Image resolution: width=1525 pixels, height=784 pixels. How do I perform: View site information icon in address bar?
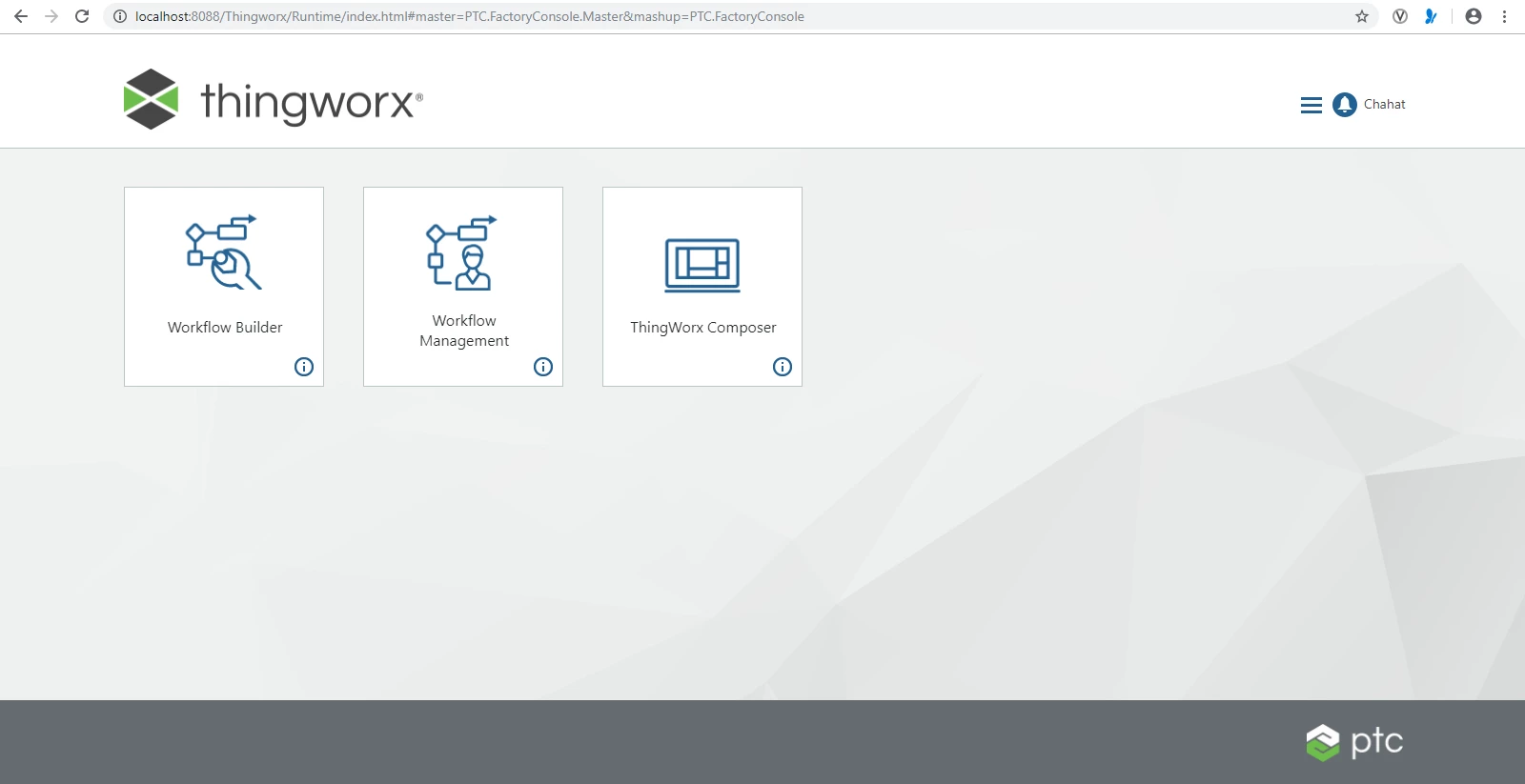[120, 16]
